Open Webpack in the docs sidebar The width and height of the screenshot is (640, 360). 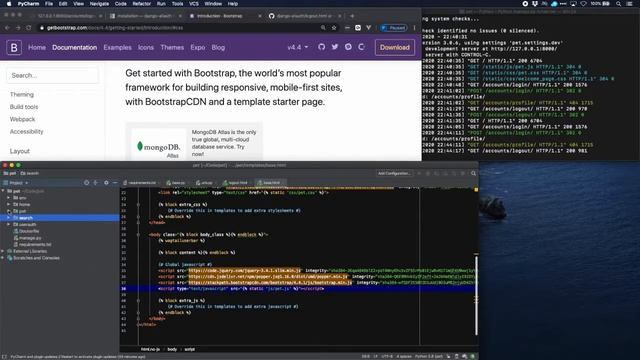click(22, 119)
